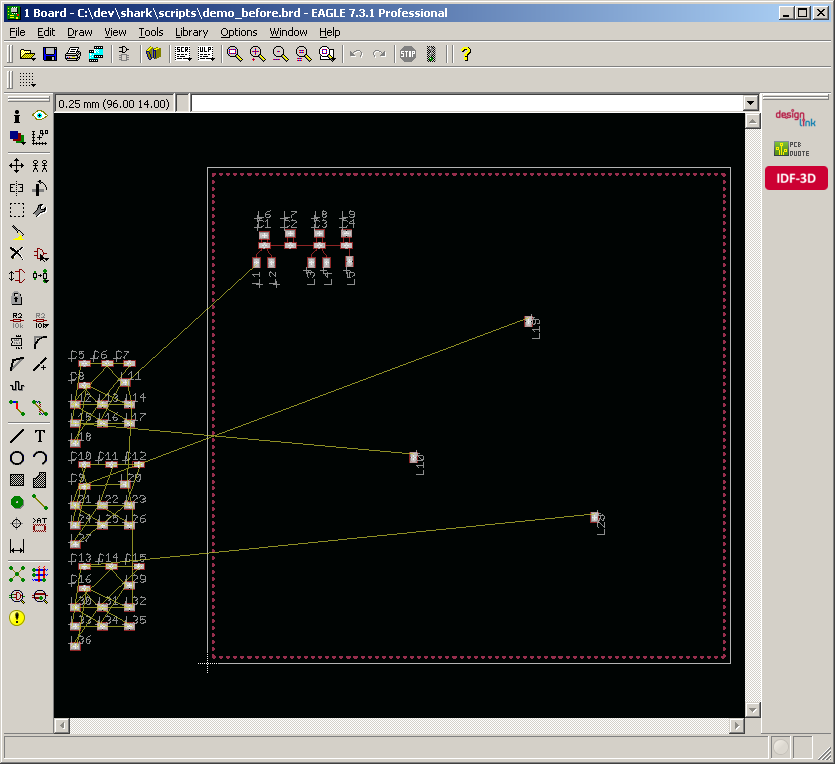Screen dimensions: 835x764
Task: Select the Copy tool
Action: (x=39, y=166)
